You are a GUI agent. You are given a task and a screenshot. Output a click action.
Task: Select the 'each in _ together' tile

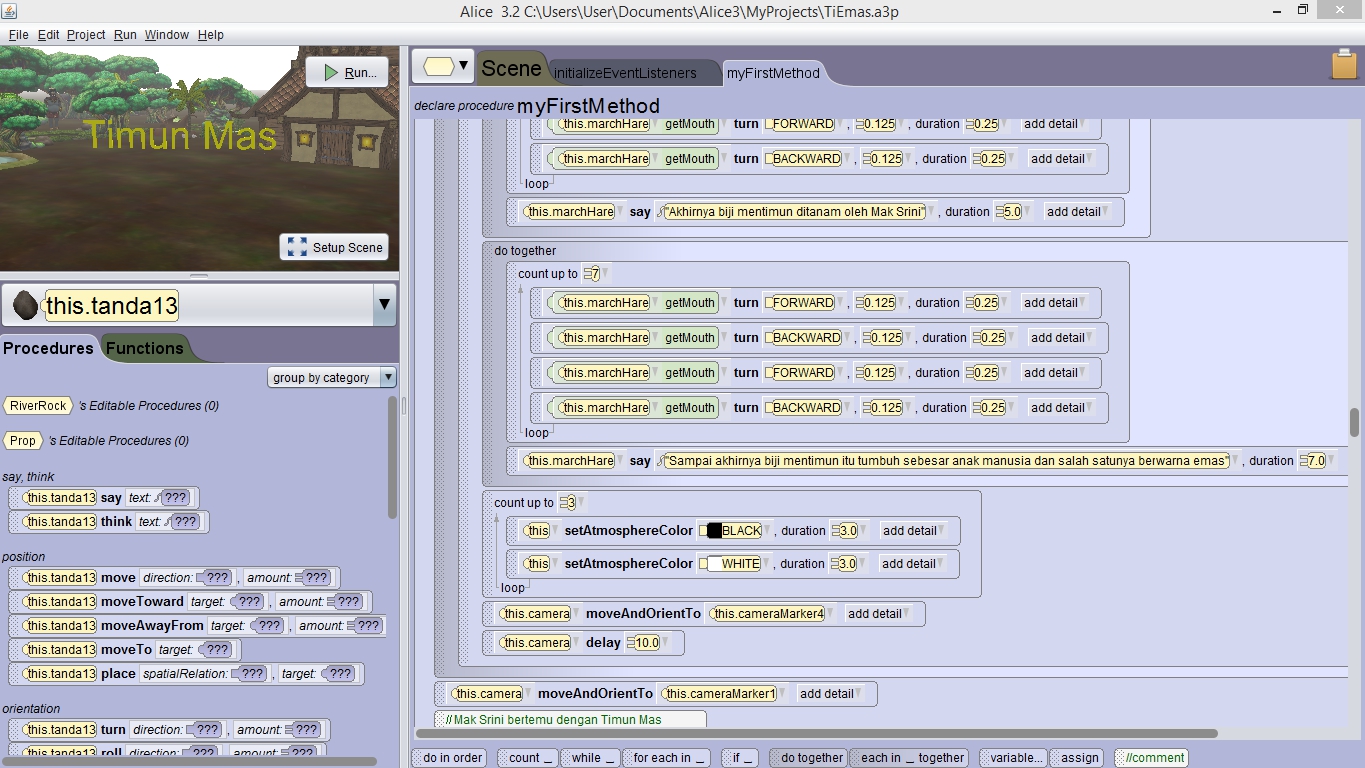pyautogui.click(x=910, y=757)
